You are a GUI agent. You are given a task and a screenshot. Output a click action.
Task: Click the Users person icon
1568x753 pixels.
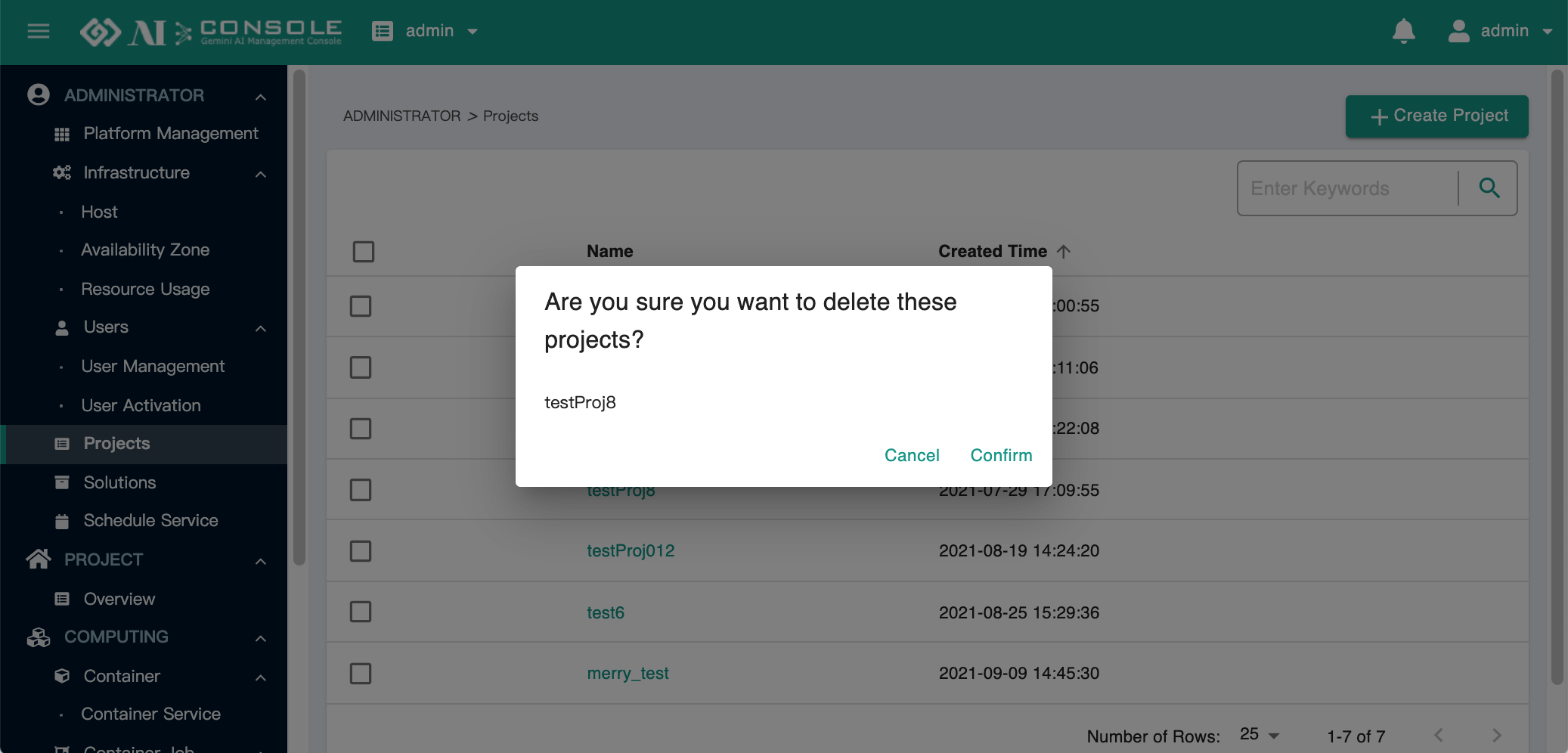pyautogui.click(x=62, y=327)
